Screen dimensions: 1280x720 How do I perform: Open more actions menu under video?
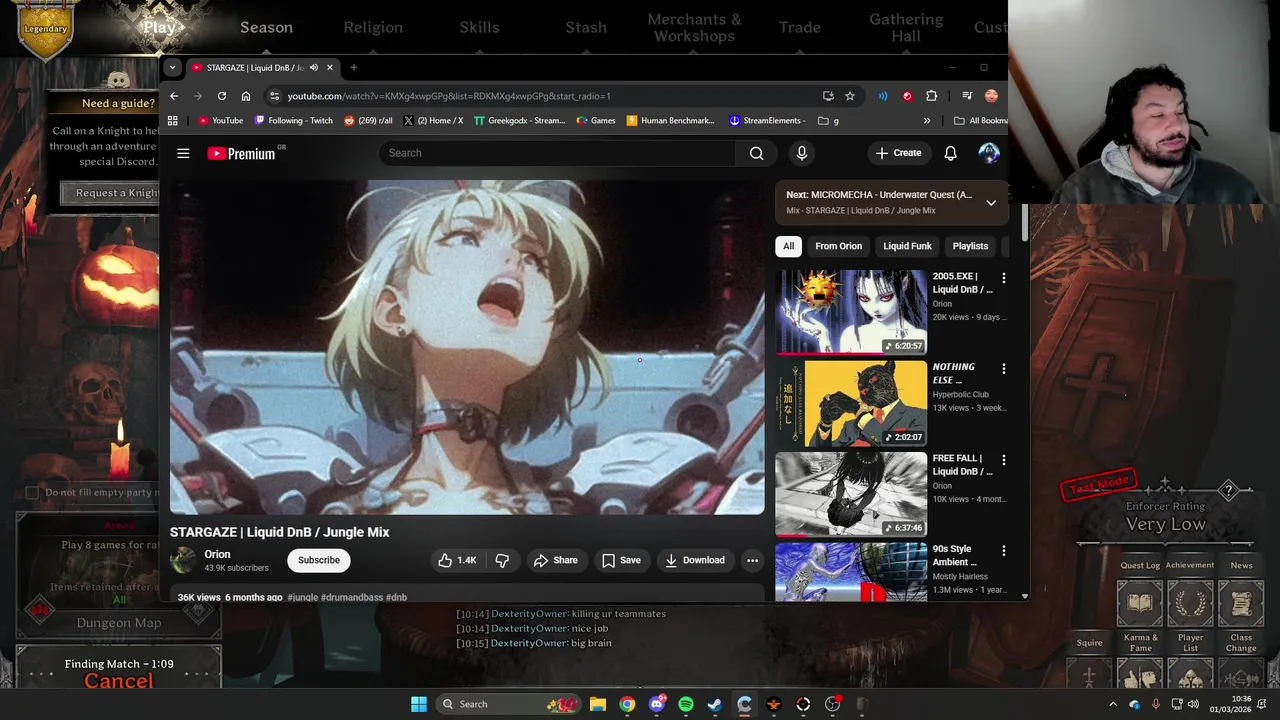coord(752,560)
